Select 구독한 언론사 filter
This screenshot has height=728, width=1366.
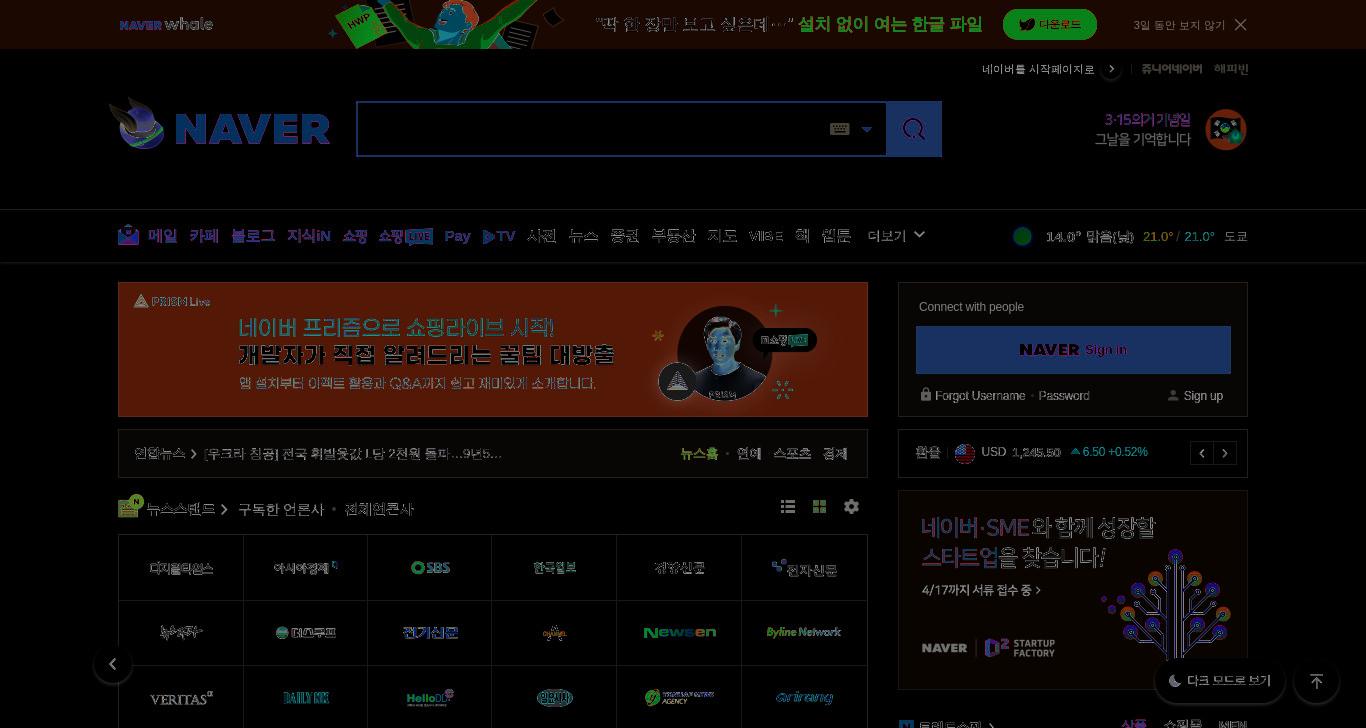point(281,509)
